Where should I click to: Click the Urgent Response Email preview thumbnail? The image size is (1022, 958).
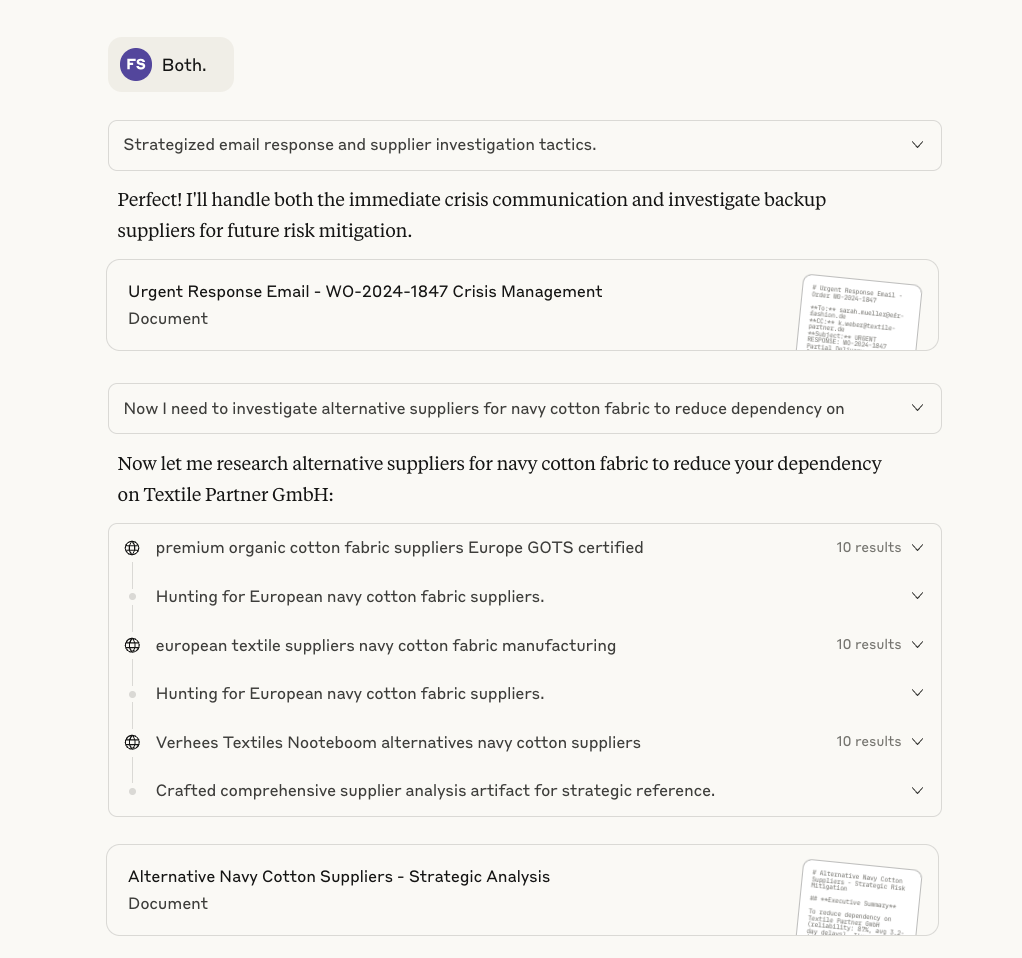[x=860, y=313]
